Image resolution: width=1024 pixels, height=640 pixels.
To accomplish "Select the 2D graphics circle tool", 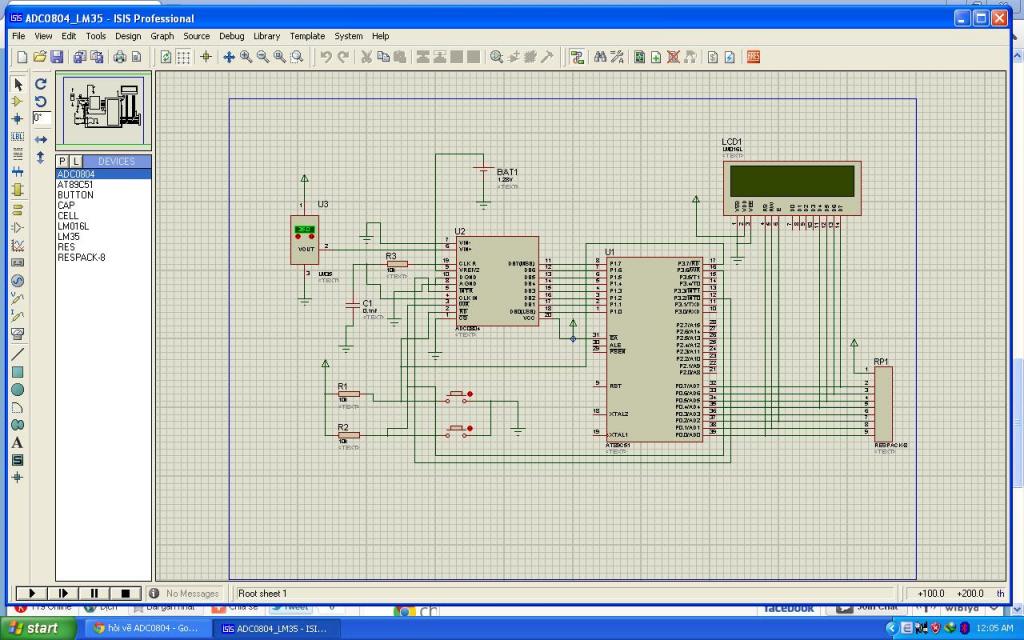I will pos(18,389).
